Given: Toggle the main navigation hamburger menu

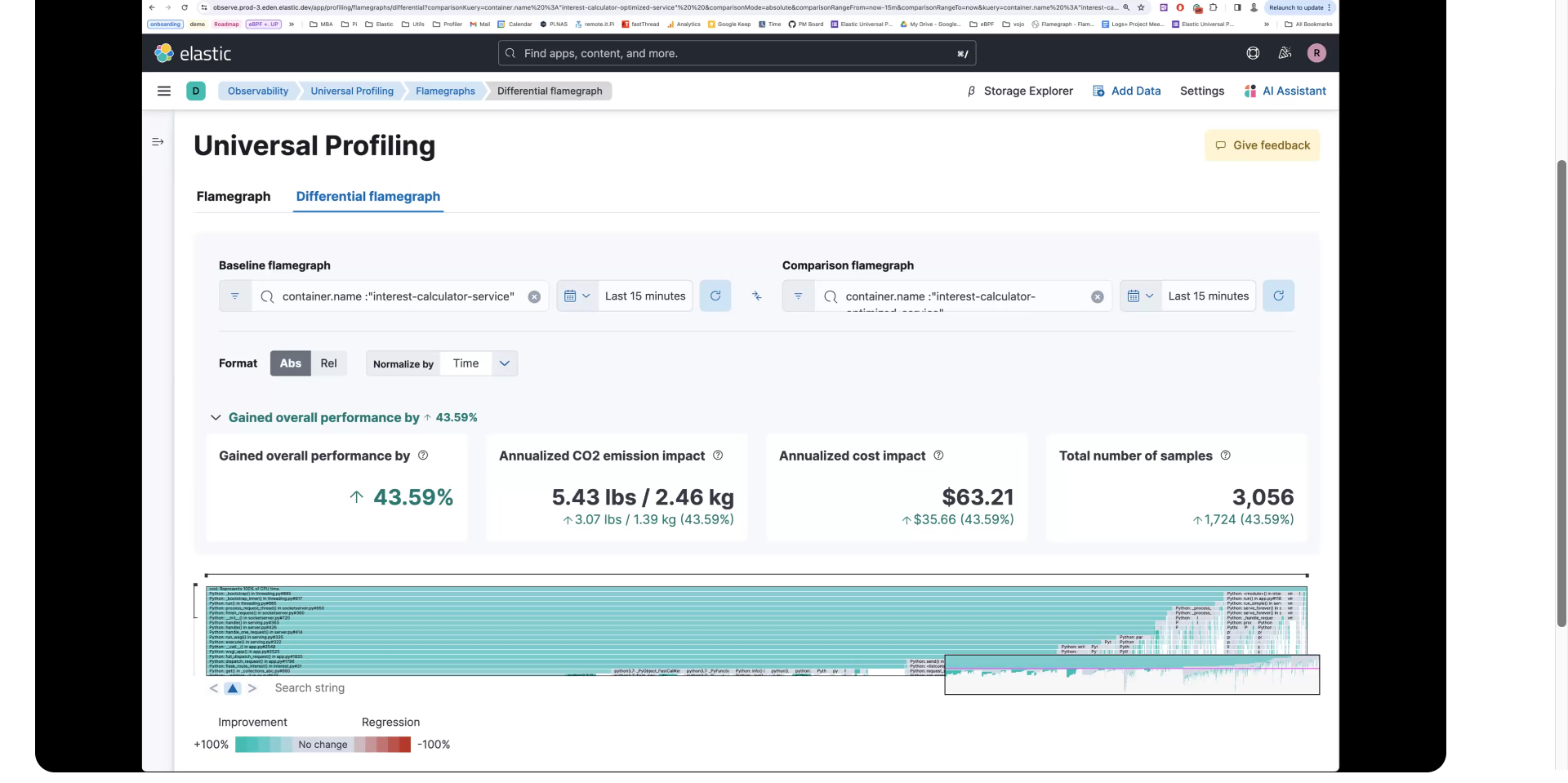Looking at the screenshot, I should [164, 91].
